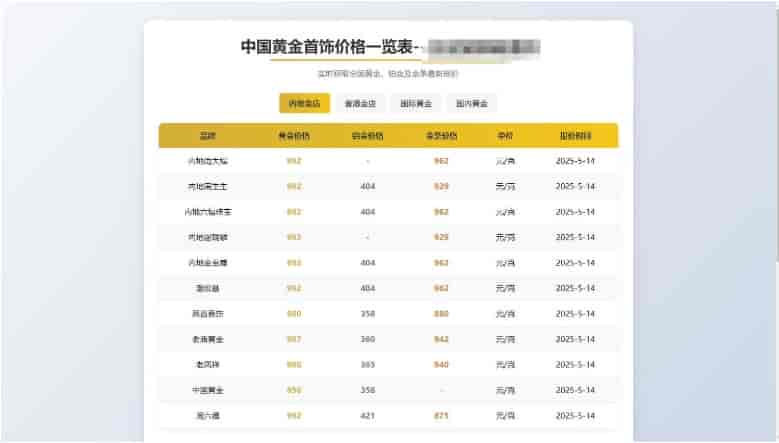Click the 黄金价格 column header
The image size is (779, 443).
pyautogui.click(x=294, y=136)
